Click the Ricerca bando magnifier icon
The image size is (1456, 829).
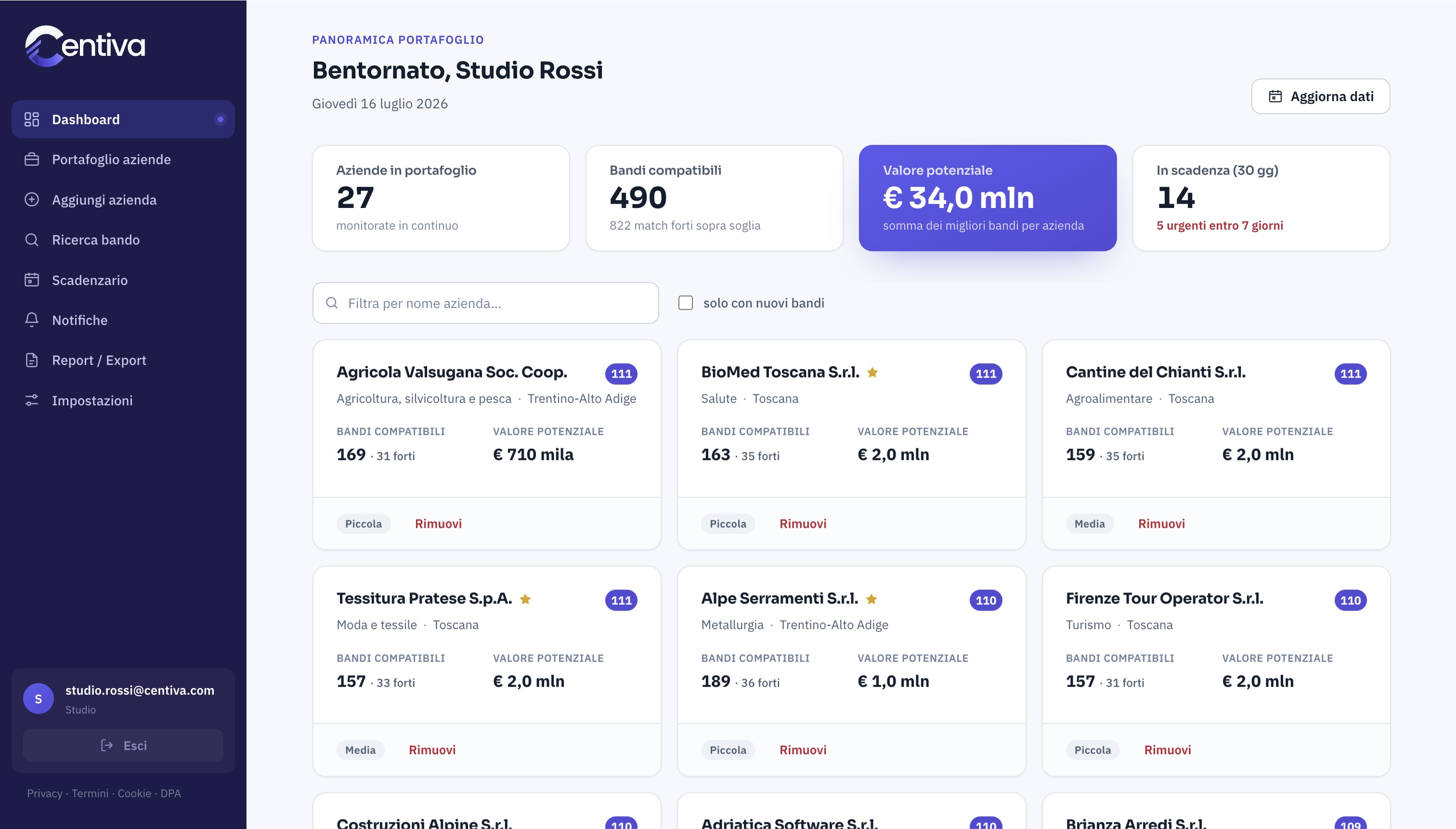pyautogui.click(x=32, y=240)
